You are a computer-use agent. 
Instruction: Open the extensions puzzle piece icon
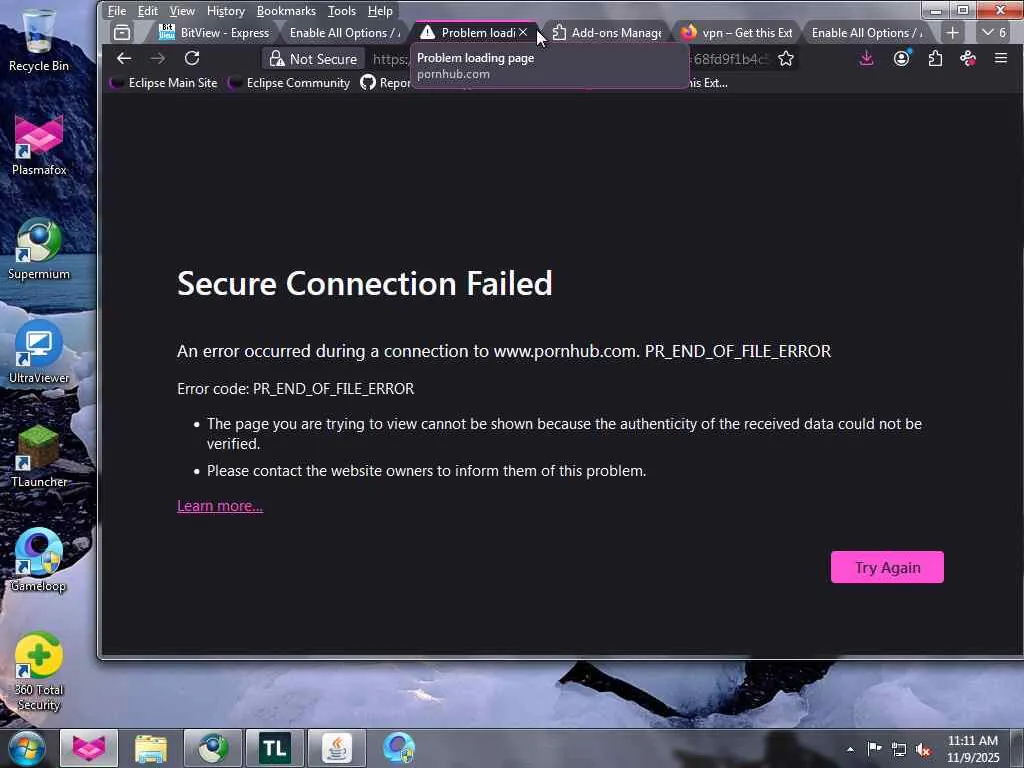(935, 59)
